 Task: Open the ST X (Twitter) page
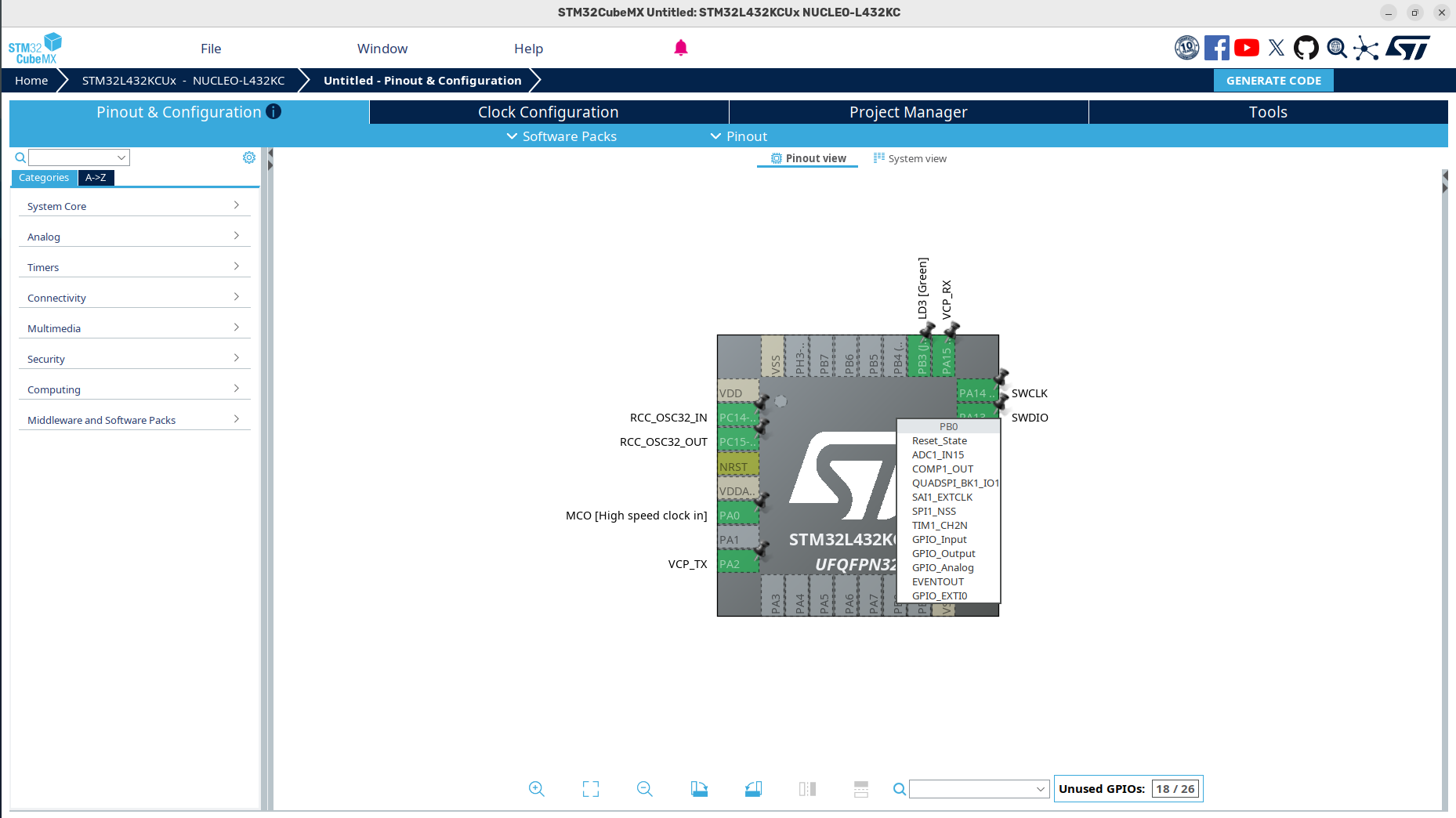[x=1277, y=48]
